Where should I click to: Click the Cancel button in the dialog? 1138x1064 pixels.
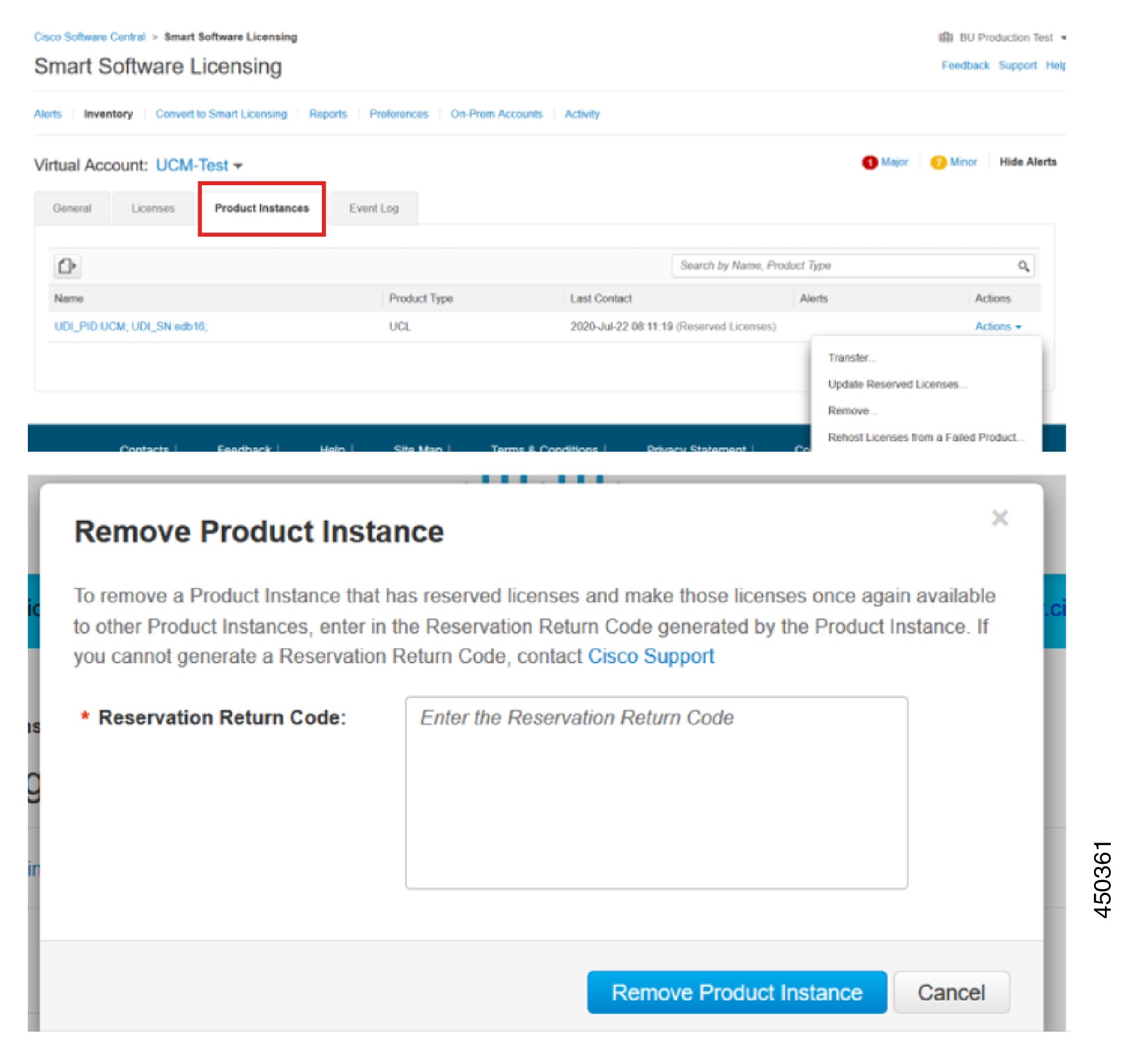click(x=951, y=991)
